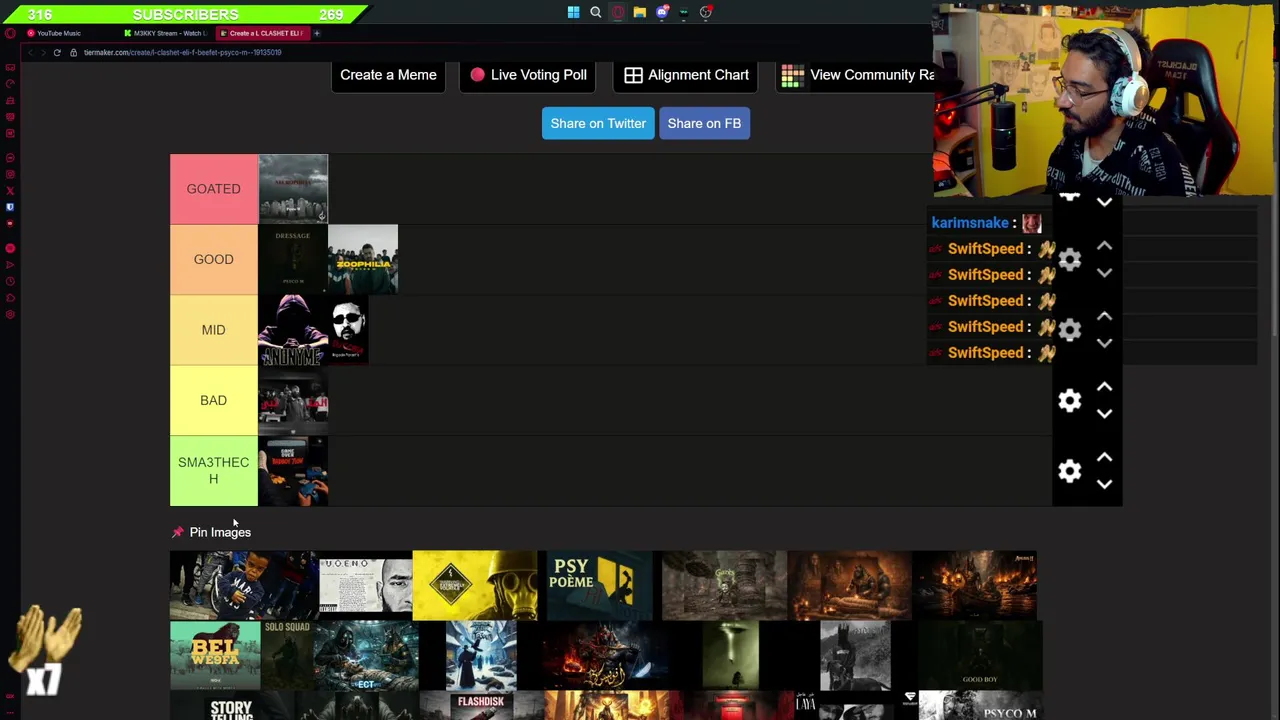Viewport: 1280px width, 720px height.
Task: Open settings gear for MID tier row
Action: tap(1070, 330)
